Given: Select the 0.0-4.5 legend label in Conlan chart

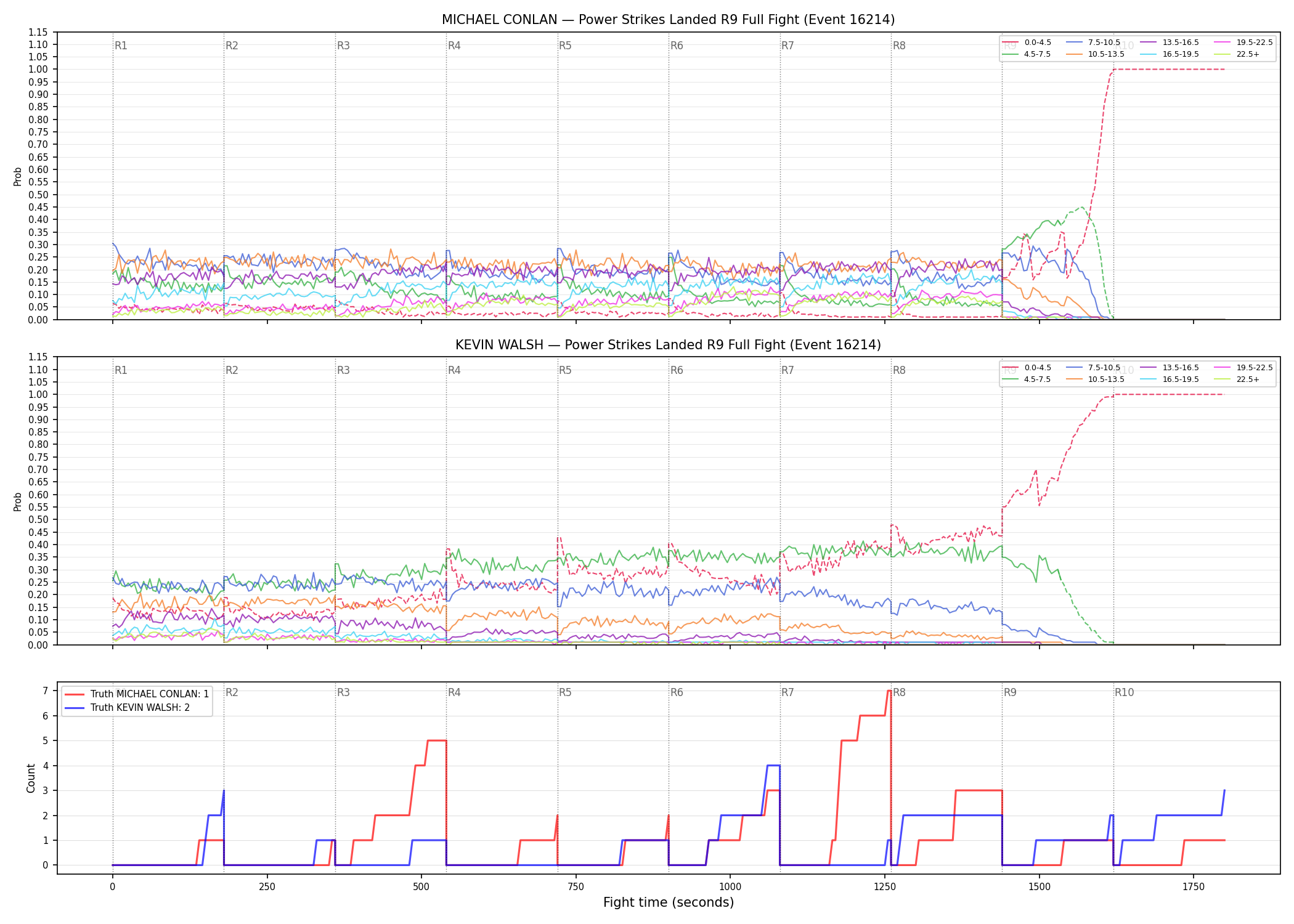Looking at the screenshot, I should (1038, 43).
